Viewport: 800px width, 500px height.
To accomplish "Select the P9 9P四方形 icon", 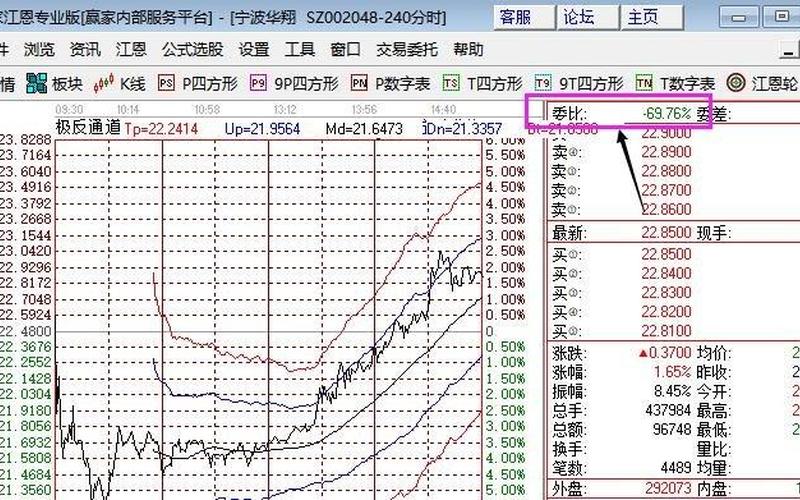I will [x=258, y=83].
